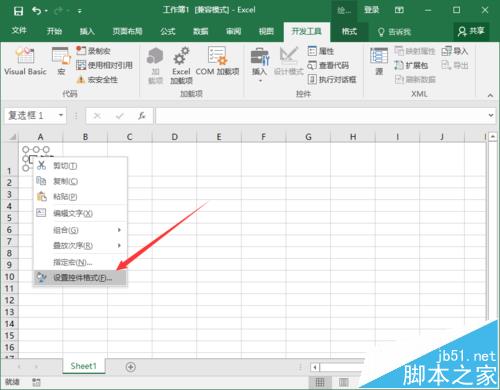Open the Visual Basic editor
Screen dimensions: 500x390
point(25,61)
